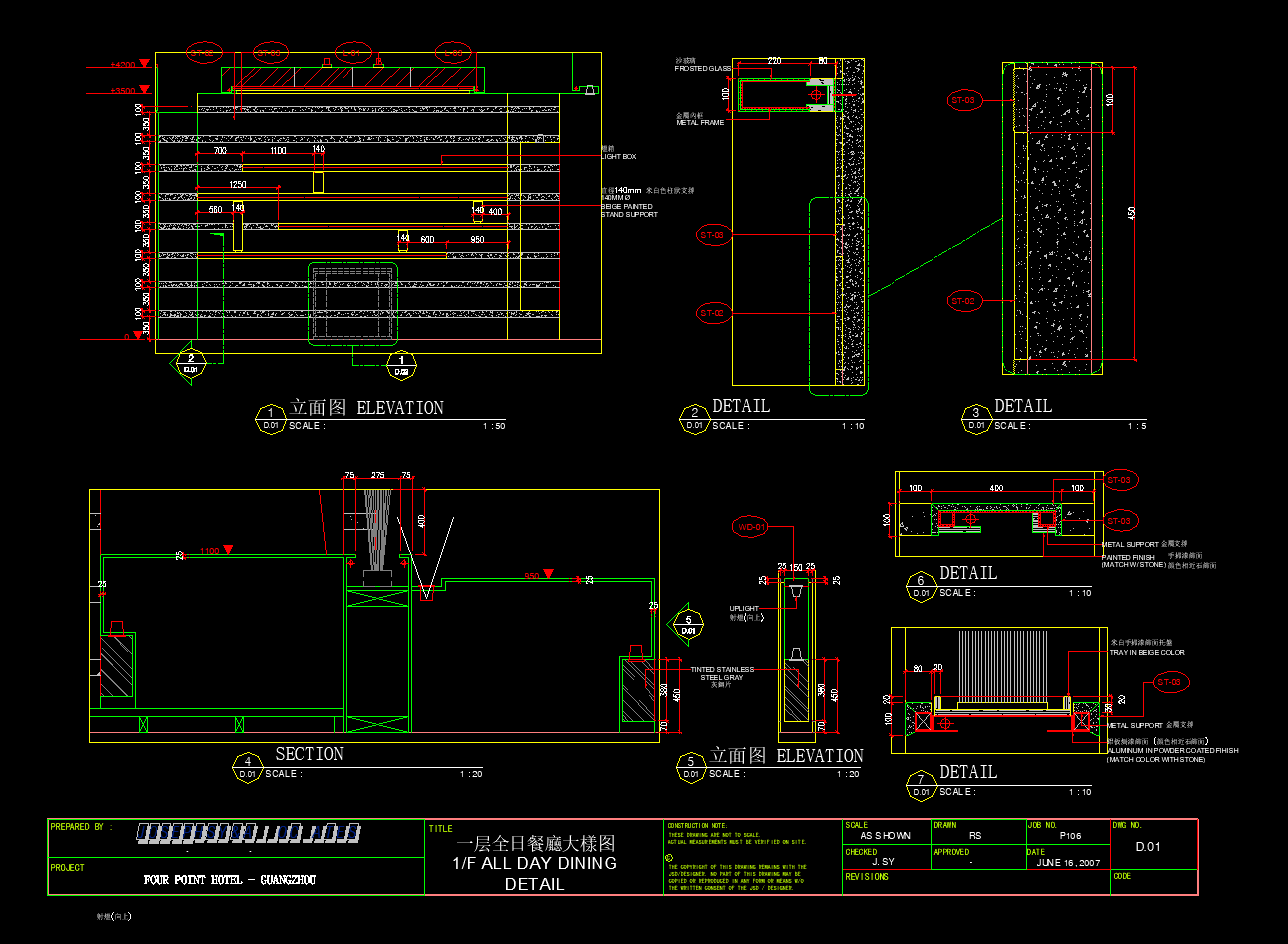Click the TRAY IN BEIGE COLOR note

click(x=1147, y=653)
